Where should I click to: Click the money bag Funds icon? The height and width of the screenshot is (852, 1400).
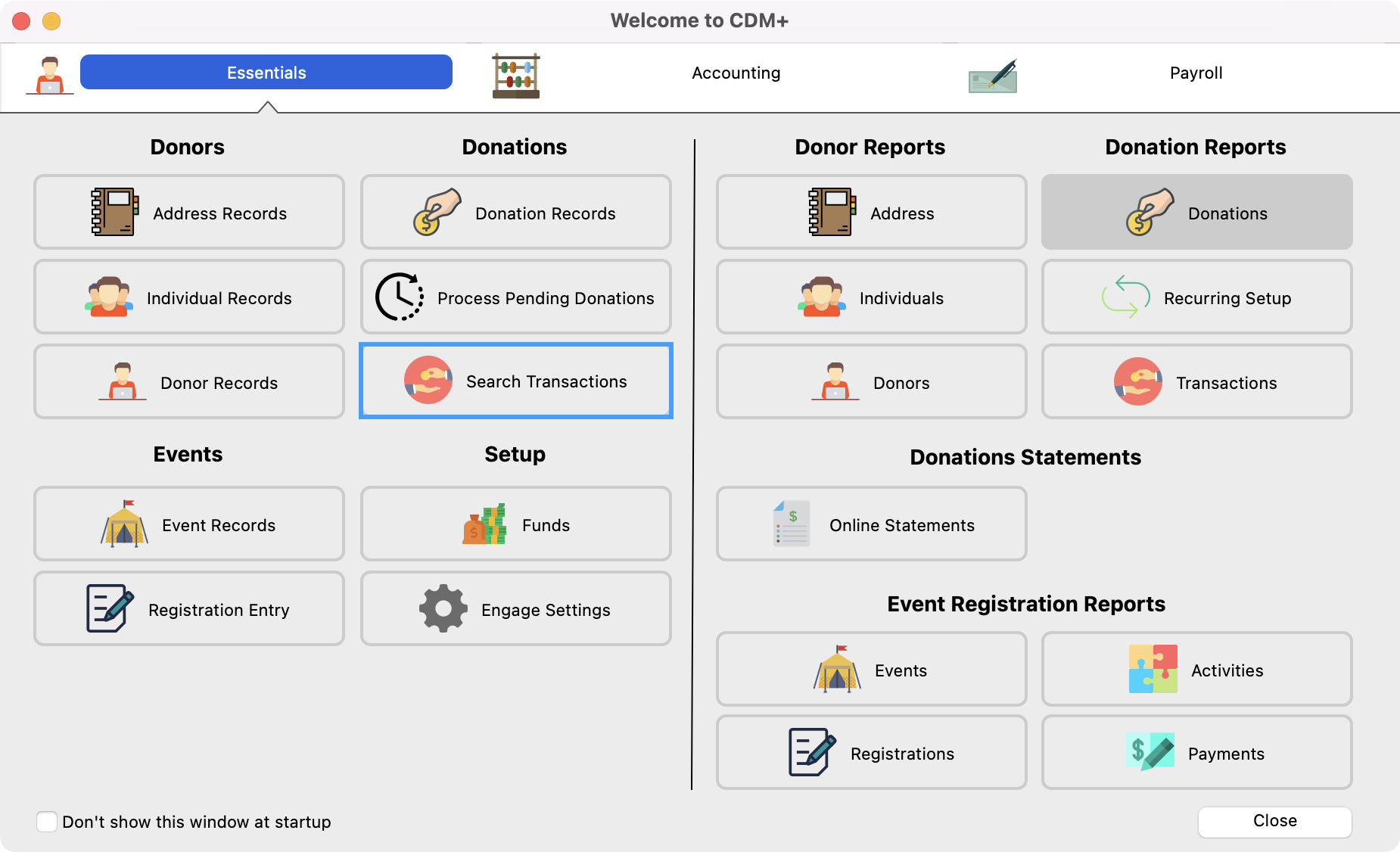click(x=484, y=524)
